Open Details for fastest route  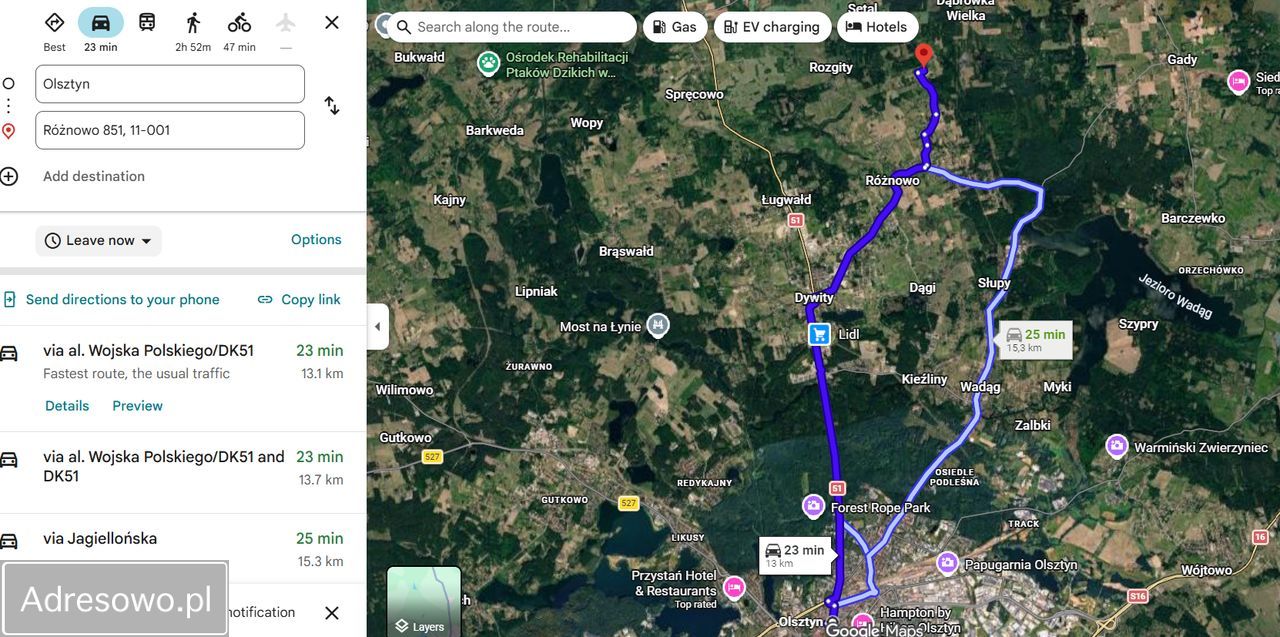click(67, 406)
